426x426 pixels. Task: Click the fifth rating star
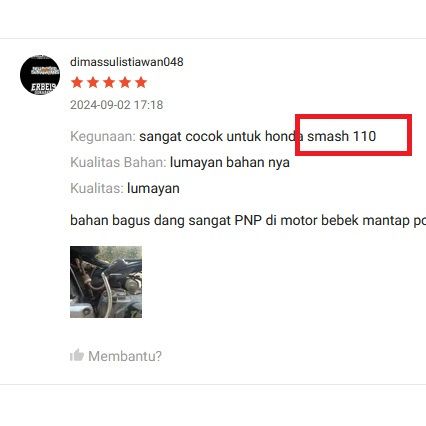[x=141, y=82]
